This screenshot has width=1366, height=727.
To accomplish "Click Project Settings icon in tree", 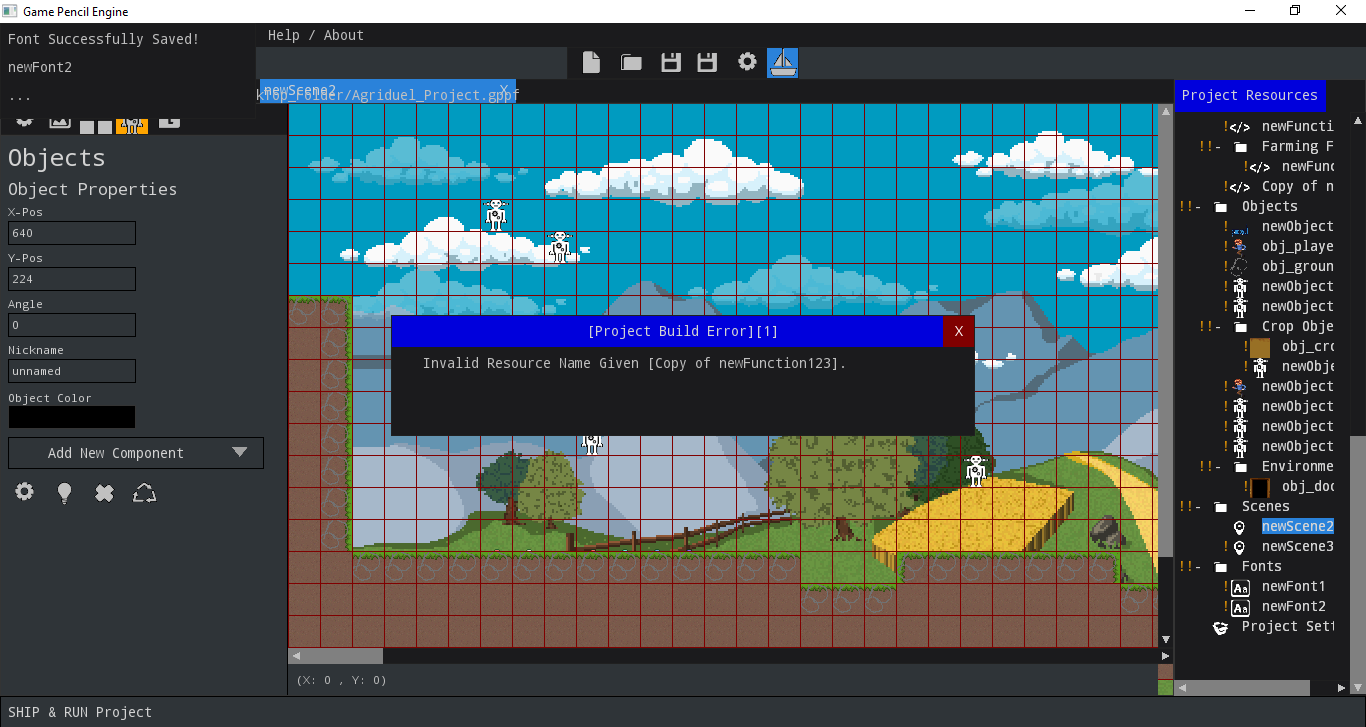I will pyautogui.click(x=1220, y=627).
